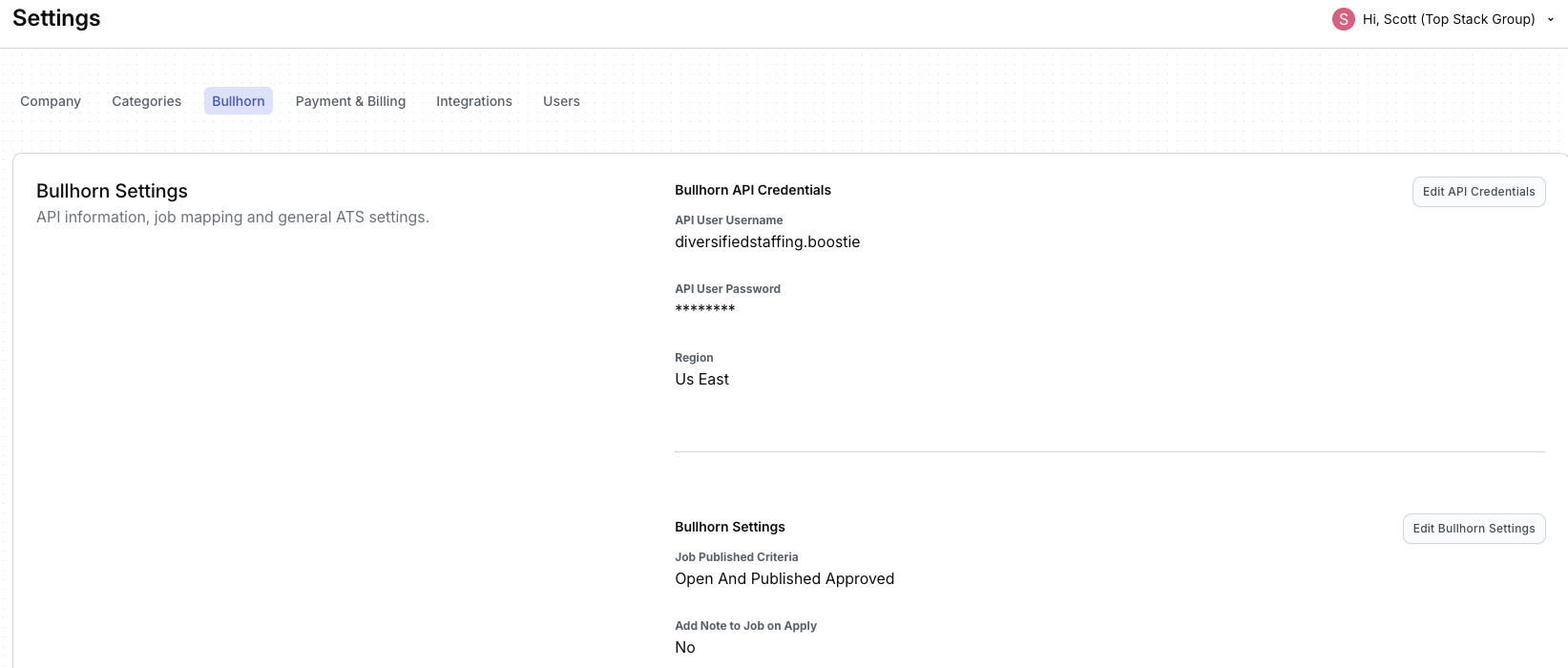Click the "Hi, Scott (Top Stack Group)" label
This screenshot has height=668, width=1568.
coord(1448,19)
